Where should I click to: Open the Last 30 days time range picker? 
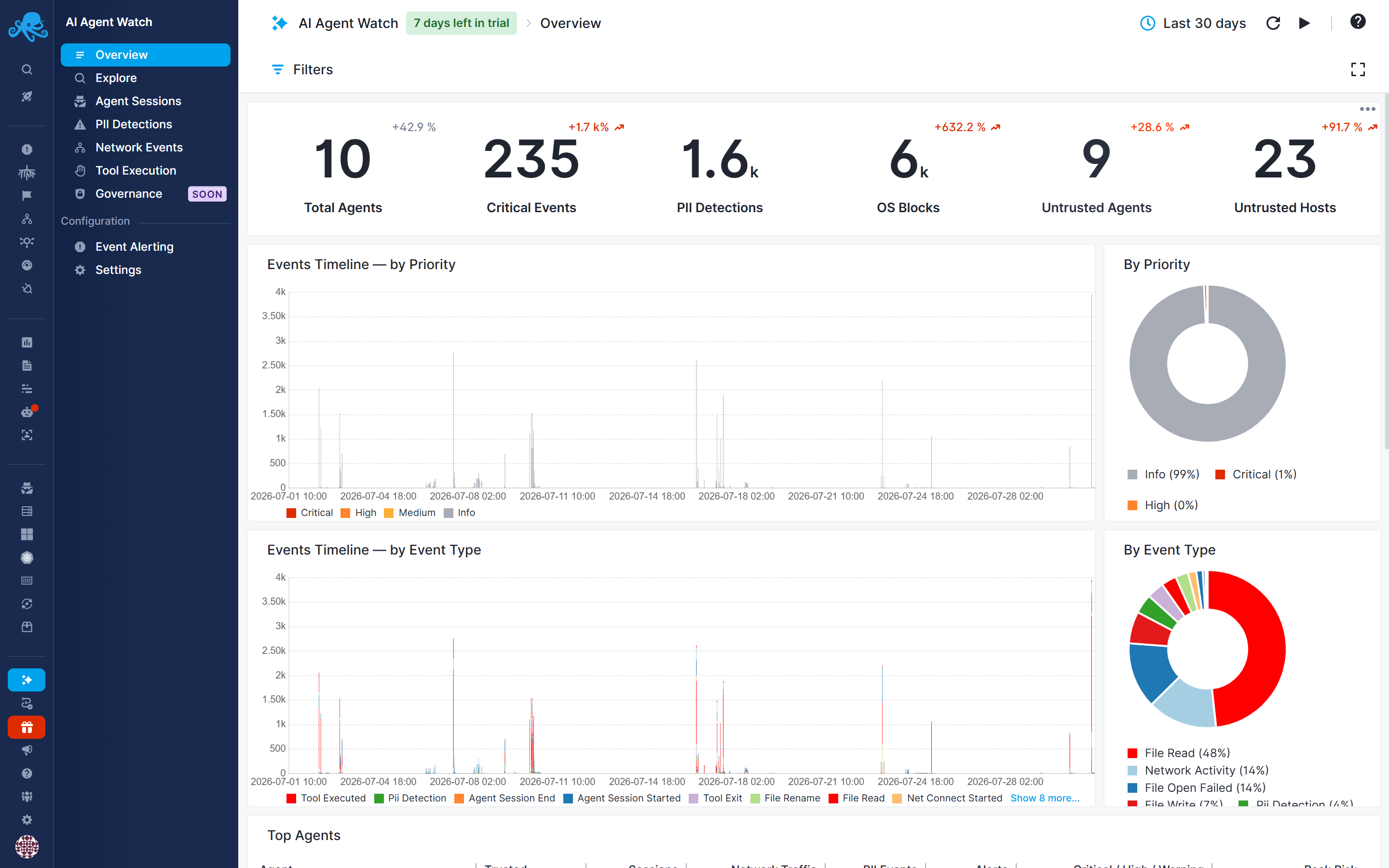pos(1193,23)
